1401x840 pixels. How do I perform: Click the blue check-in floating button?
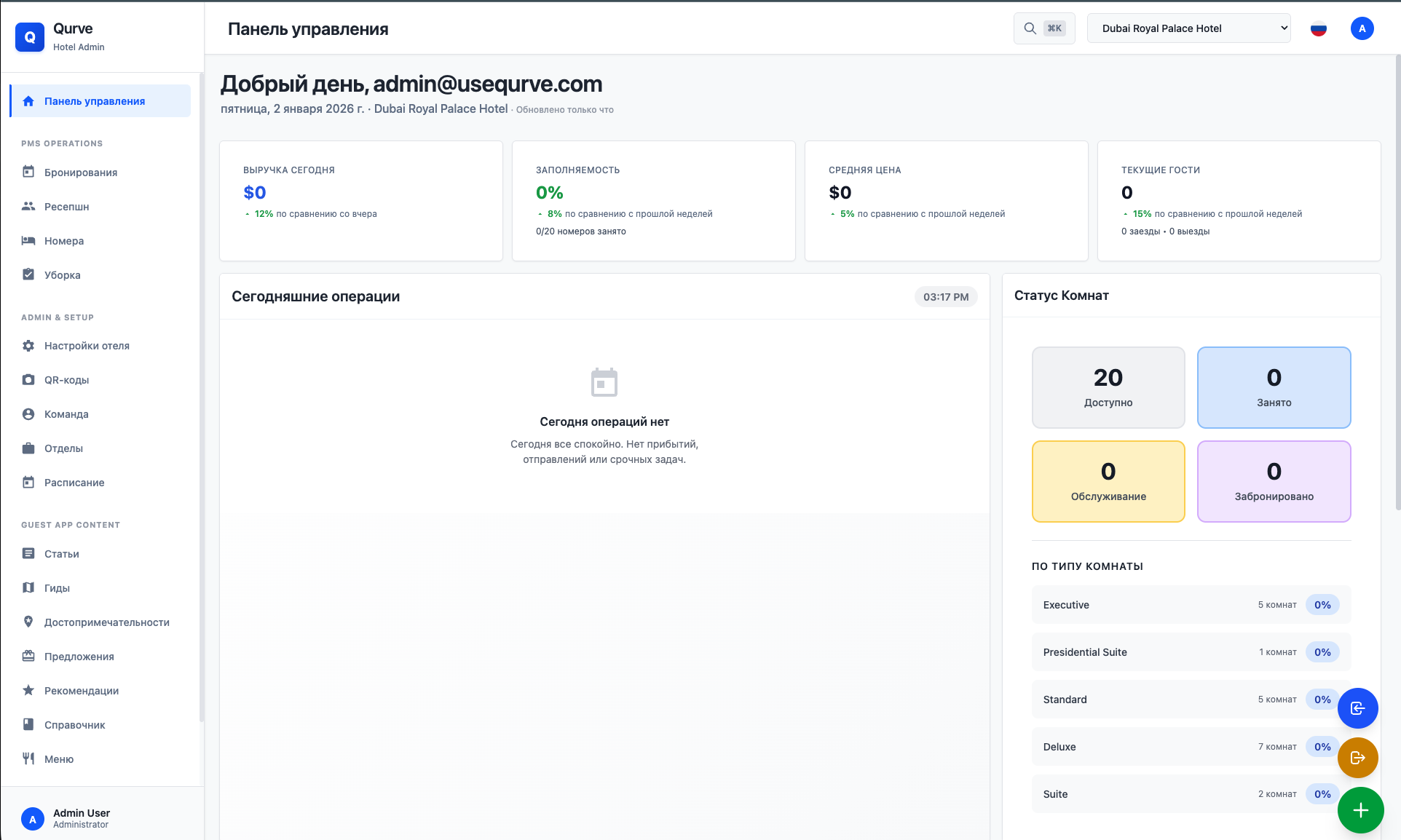[1357, 708]
